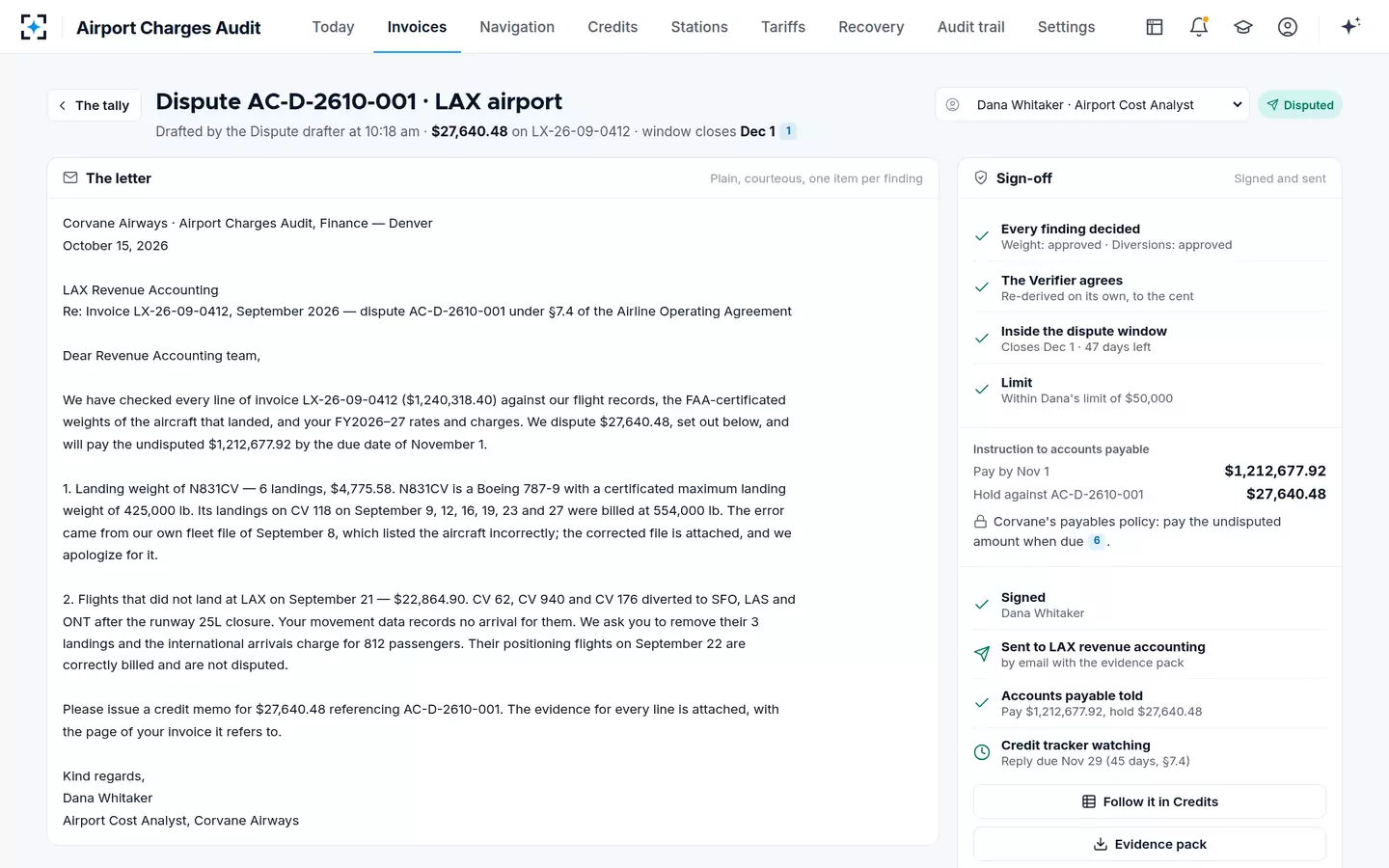Go to the Recovery tab
This screenshot has height=868, width=1389.
871,27
